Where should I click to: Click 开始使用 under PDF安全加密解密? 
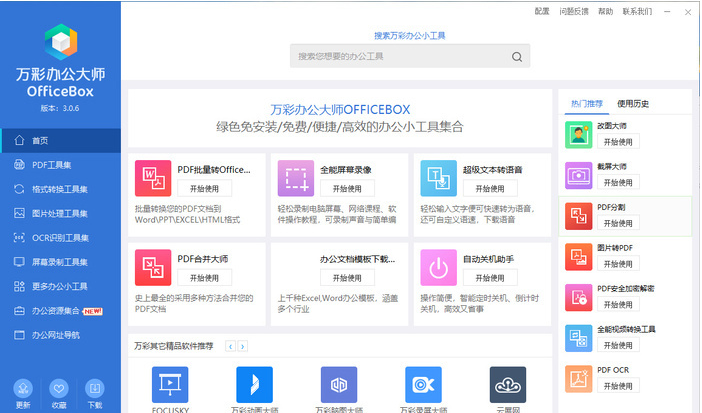click(x=618, y=305)
